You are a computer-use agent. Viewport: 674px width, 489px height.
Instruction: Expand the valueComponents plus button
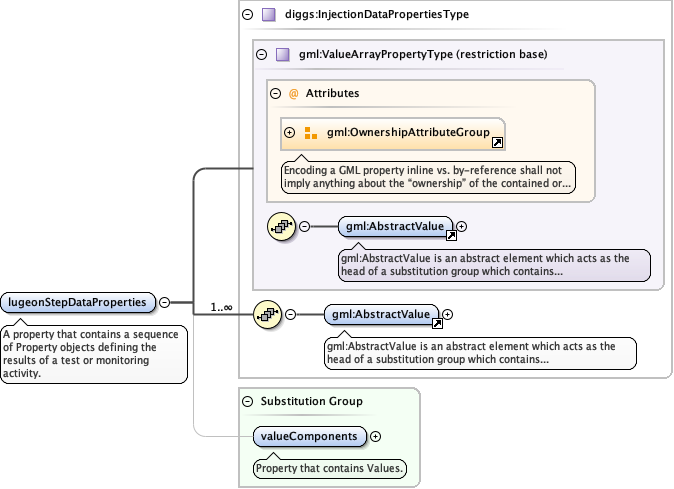376,436
